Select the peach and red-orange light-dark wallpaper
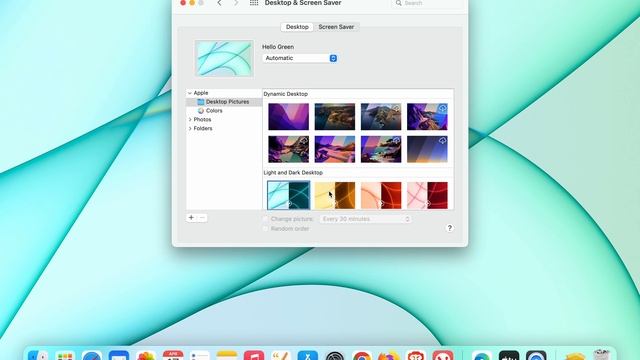This screenshot has height=360, width=640. coord(381,196)
